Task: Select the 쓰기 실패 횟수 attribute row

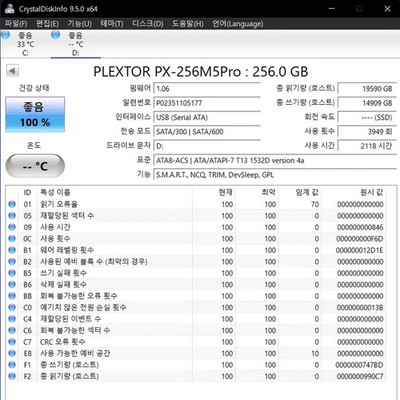Action: point(197,273)
